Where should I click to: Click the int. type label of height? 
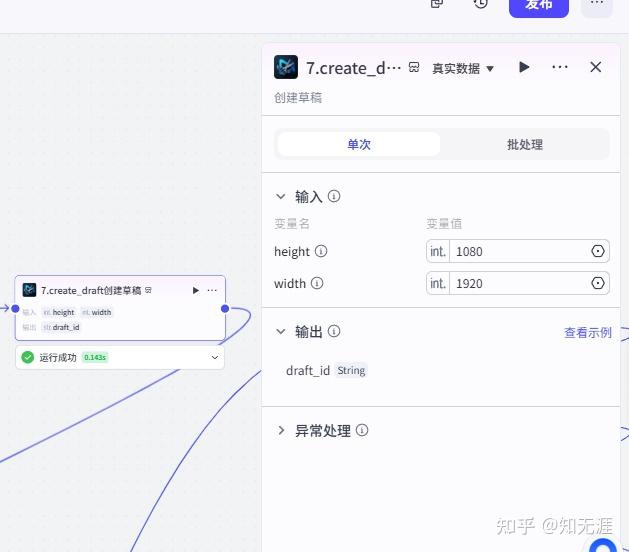click(438, 251)
